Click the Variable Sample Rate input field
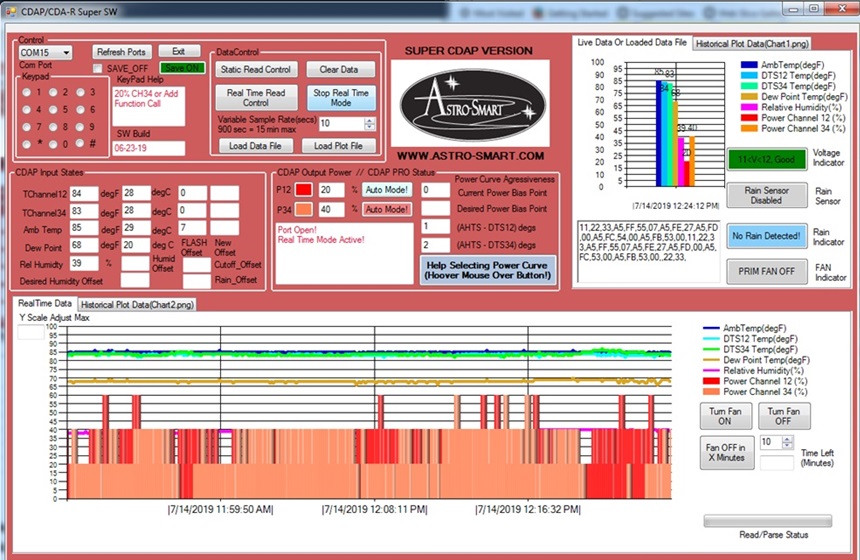 342,123
